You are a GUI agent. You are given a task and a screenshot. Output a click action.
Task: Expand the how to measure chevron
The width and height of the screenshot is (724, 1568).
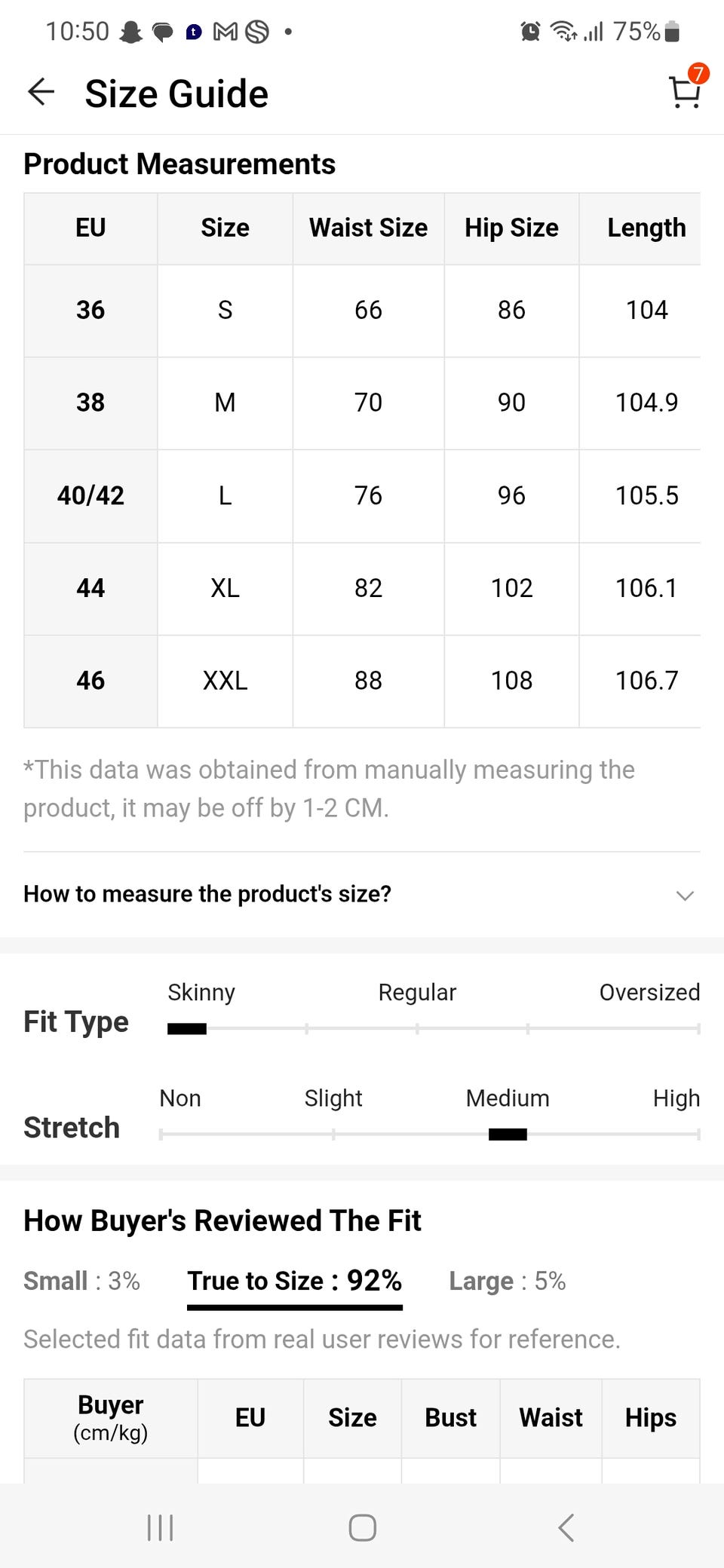click(x=684, y=895)
